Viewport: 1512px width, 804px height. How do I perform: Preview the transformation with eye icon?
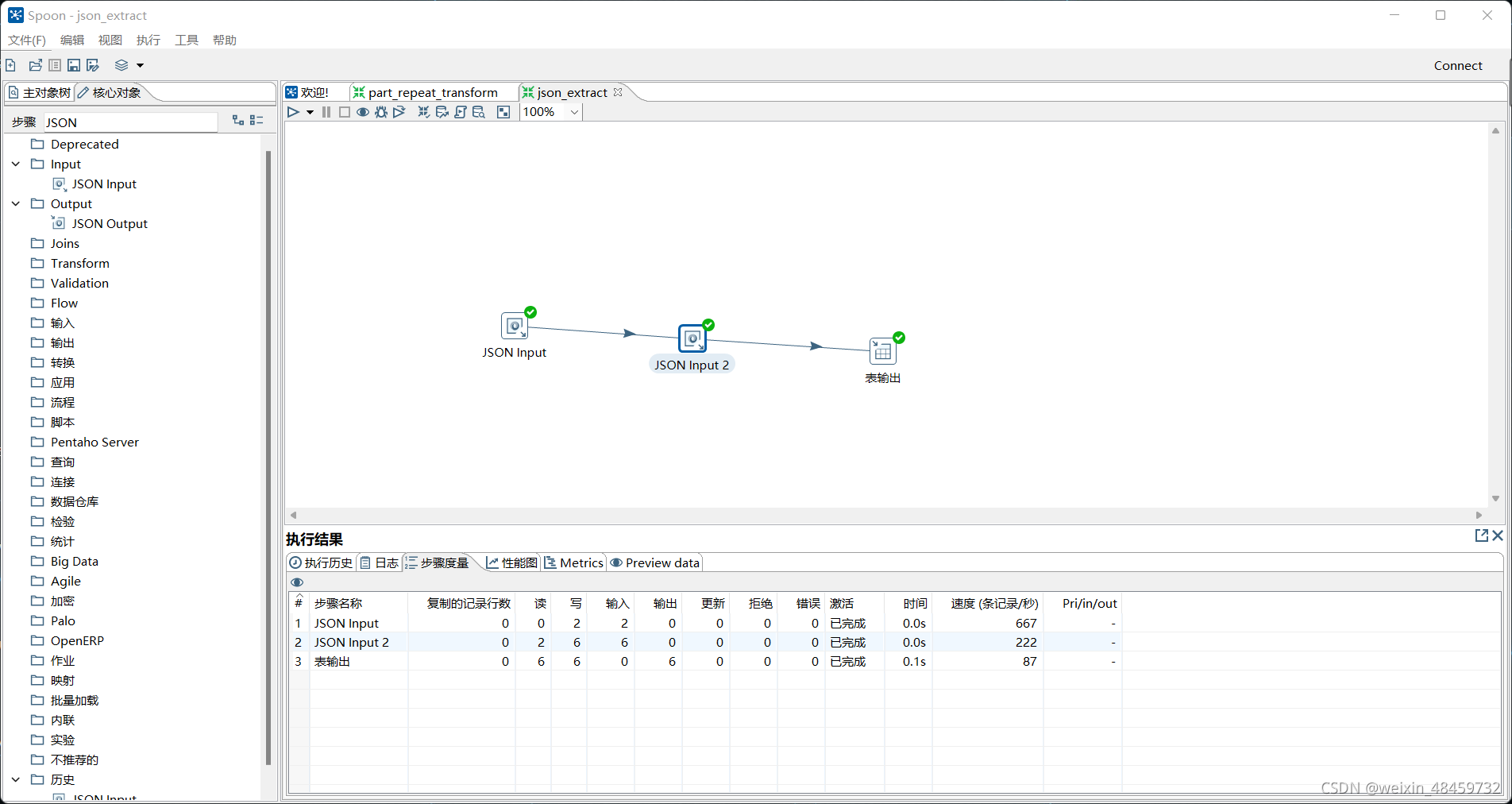click(363, 112)
